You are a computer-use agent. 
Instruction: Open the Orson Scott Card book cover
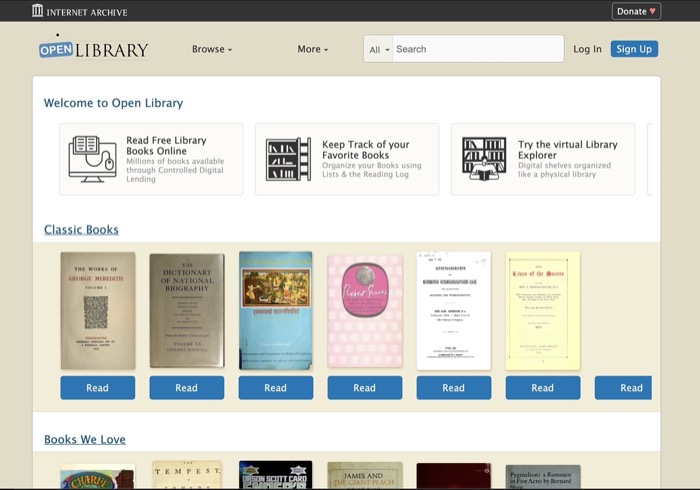[x=275, y=475]
